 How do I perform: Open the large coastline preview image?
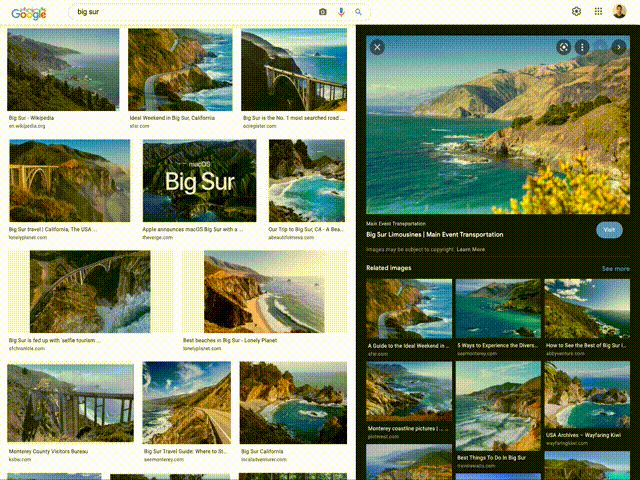click(x=498, y=124)
